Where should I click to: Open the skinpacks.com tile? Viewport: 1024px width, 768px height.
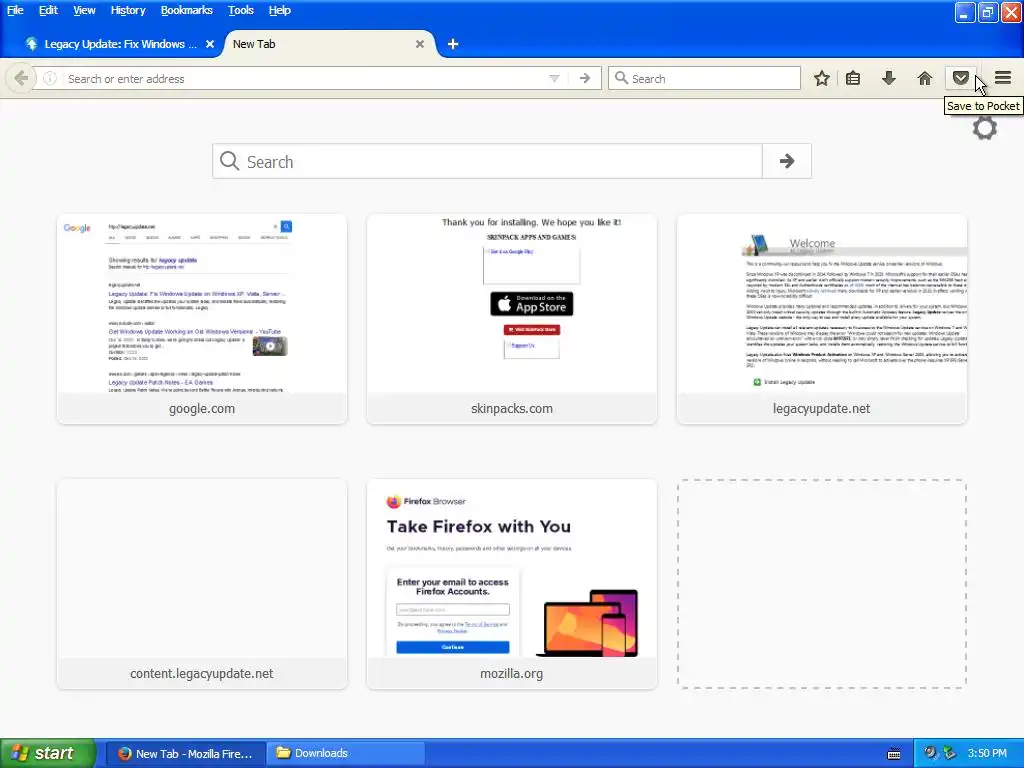click(512, 319)
